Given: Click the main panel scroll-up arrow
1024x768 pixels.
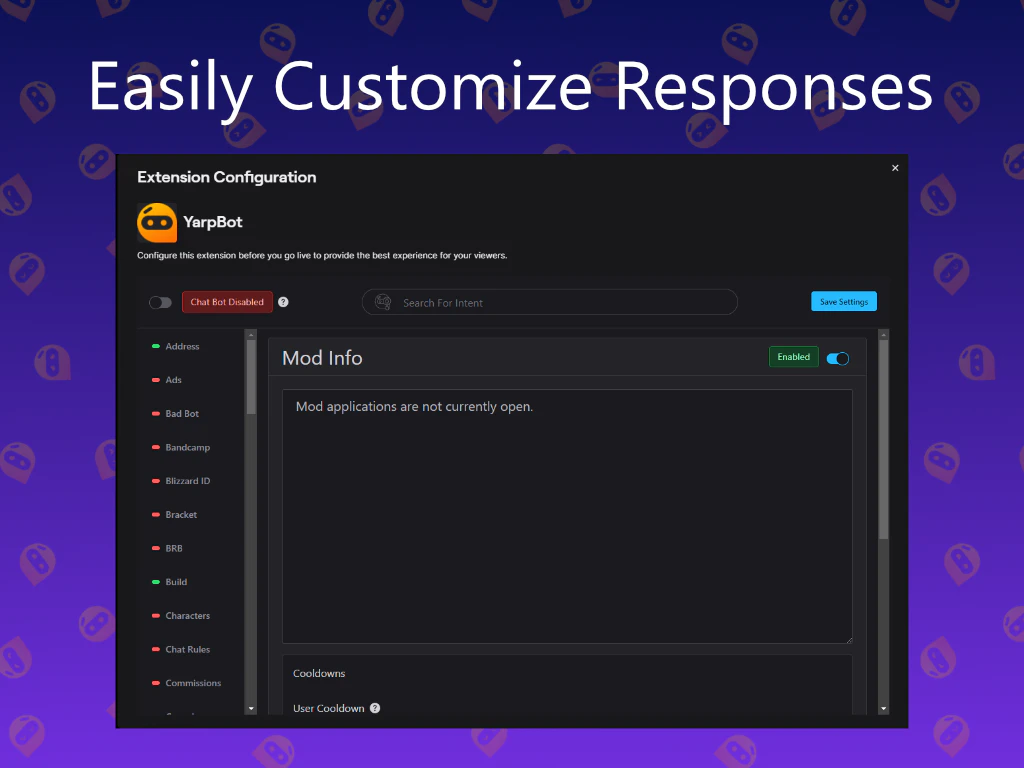Looking at the screenshot, I should pos(884,335).
